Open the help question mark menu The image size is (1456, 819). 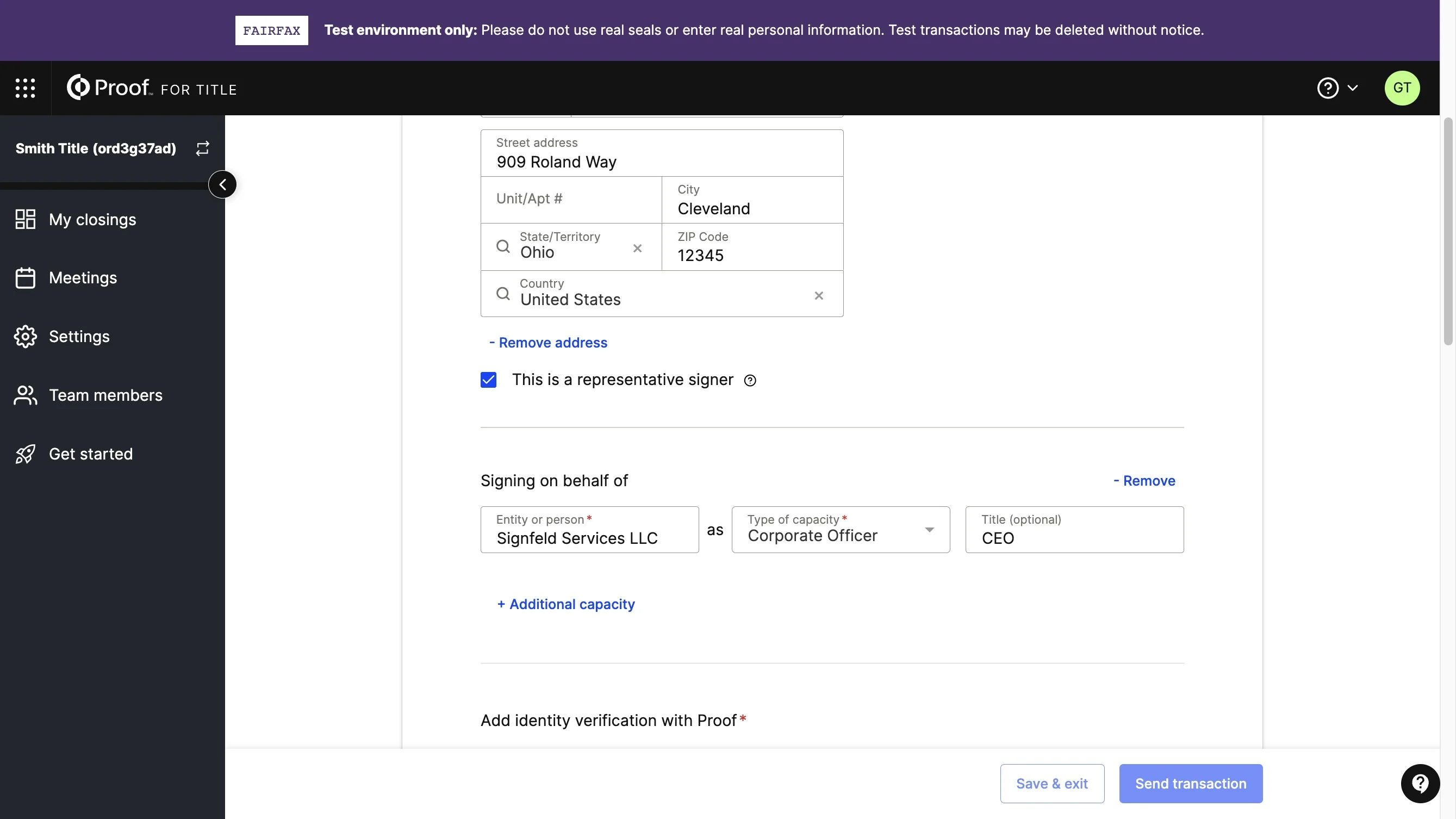[x=1327, y=88]
